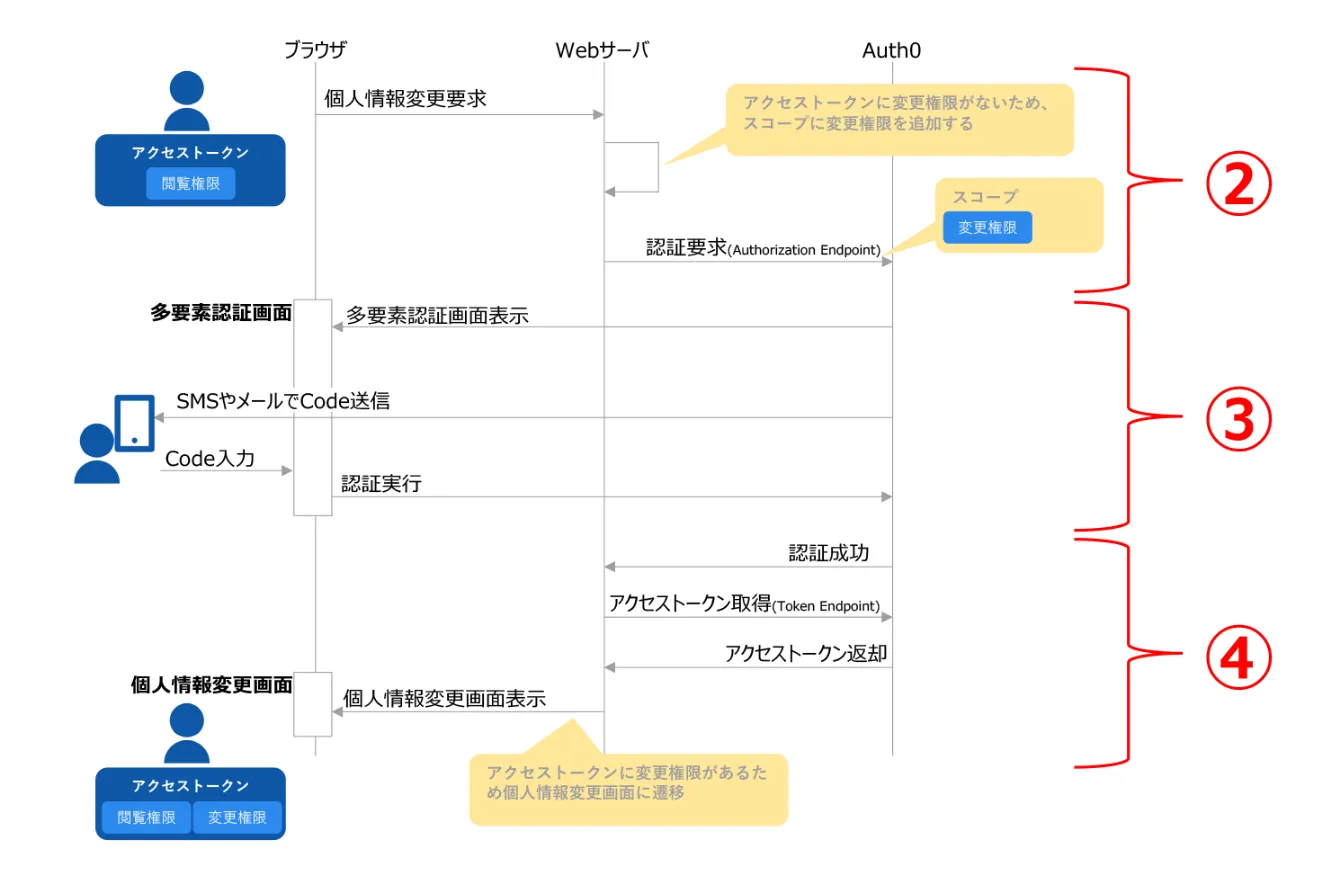Screen dimensions: 1340x876
Task: Click the smartphone icon beside the user
Action: click(134, 423)
